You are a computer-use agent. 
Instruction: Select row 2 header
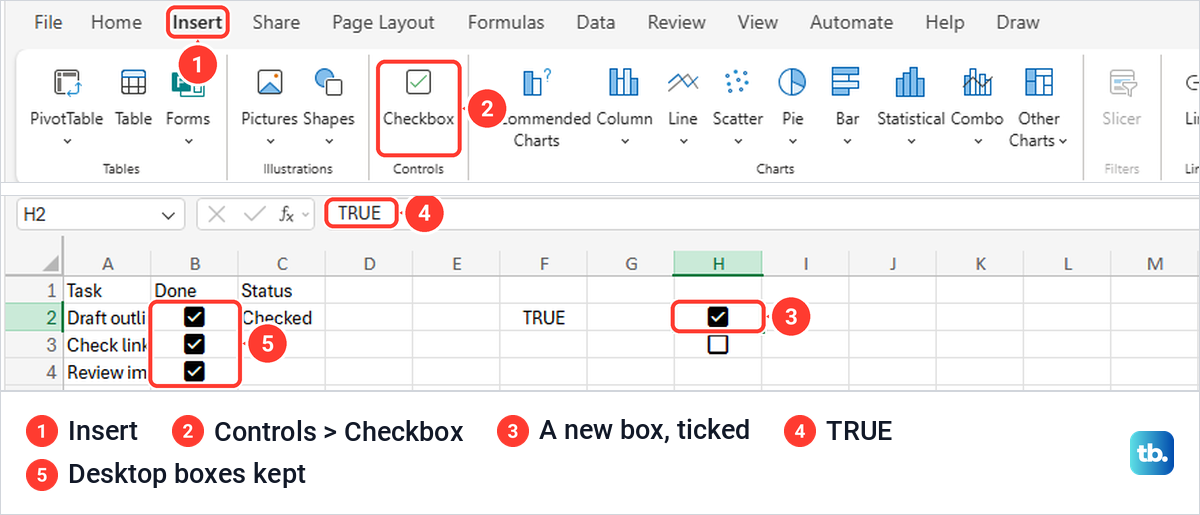(x=33, y=318)
